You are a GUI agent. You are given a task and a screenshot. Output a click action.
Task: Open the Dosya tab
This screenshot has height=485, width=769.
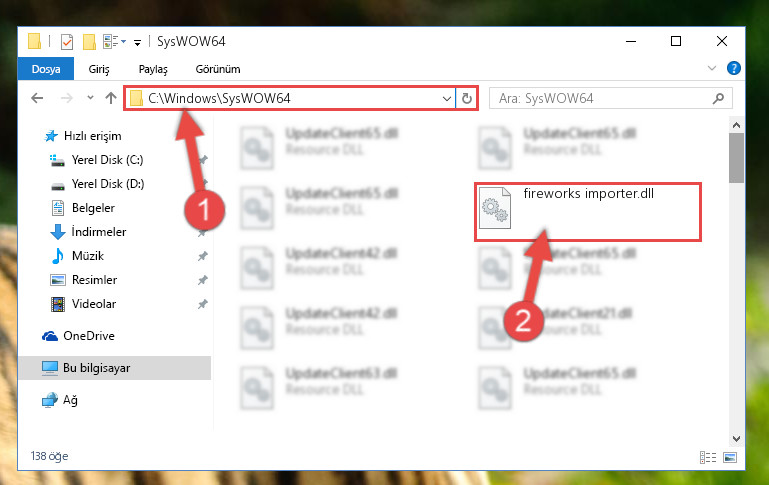coord(46,69)
